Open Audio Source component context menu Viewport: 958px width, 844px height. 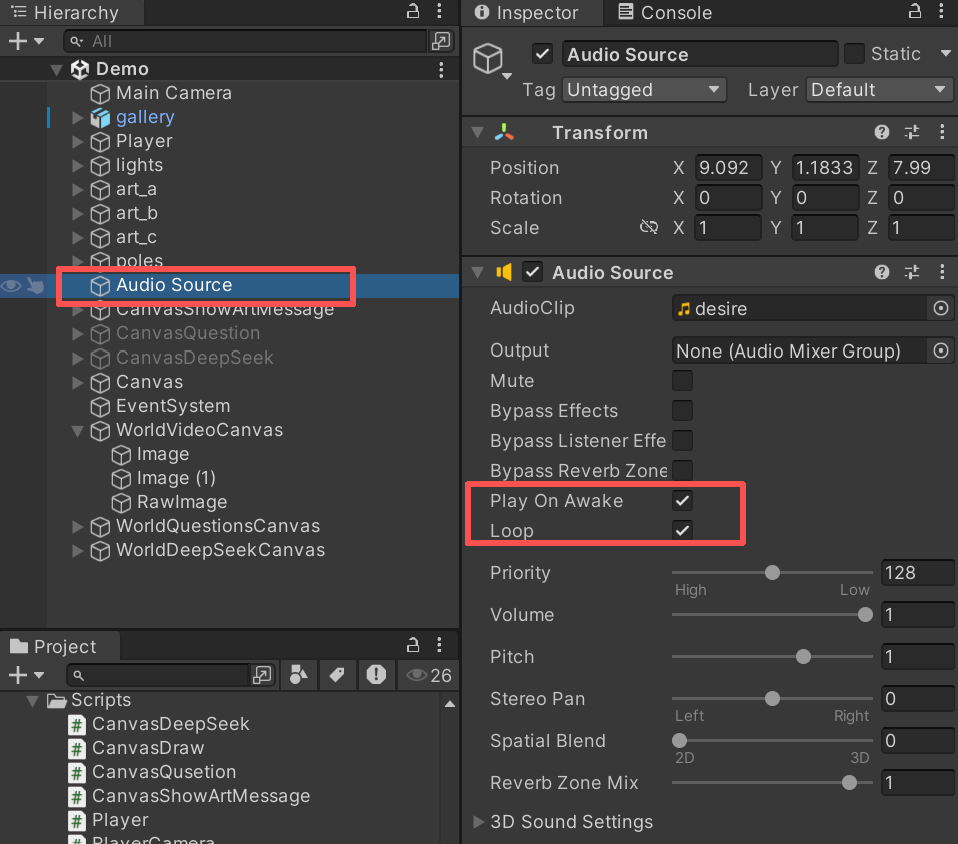pos(942,272)
